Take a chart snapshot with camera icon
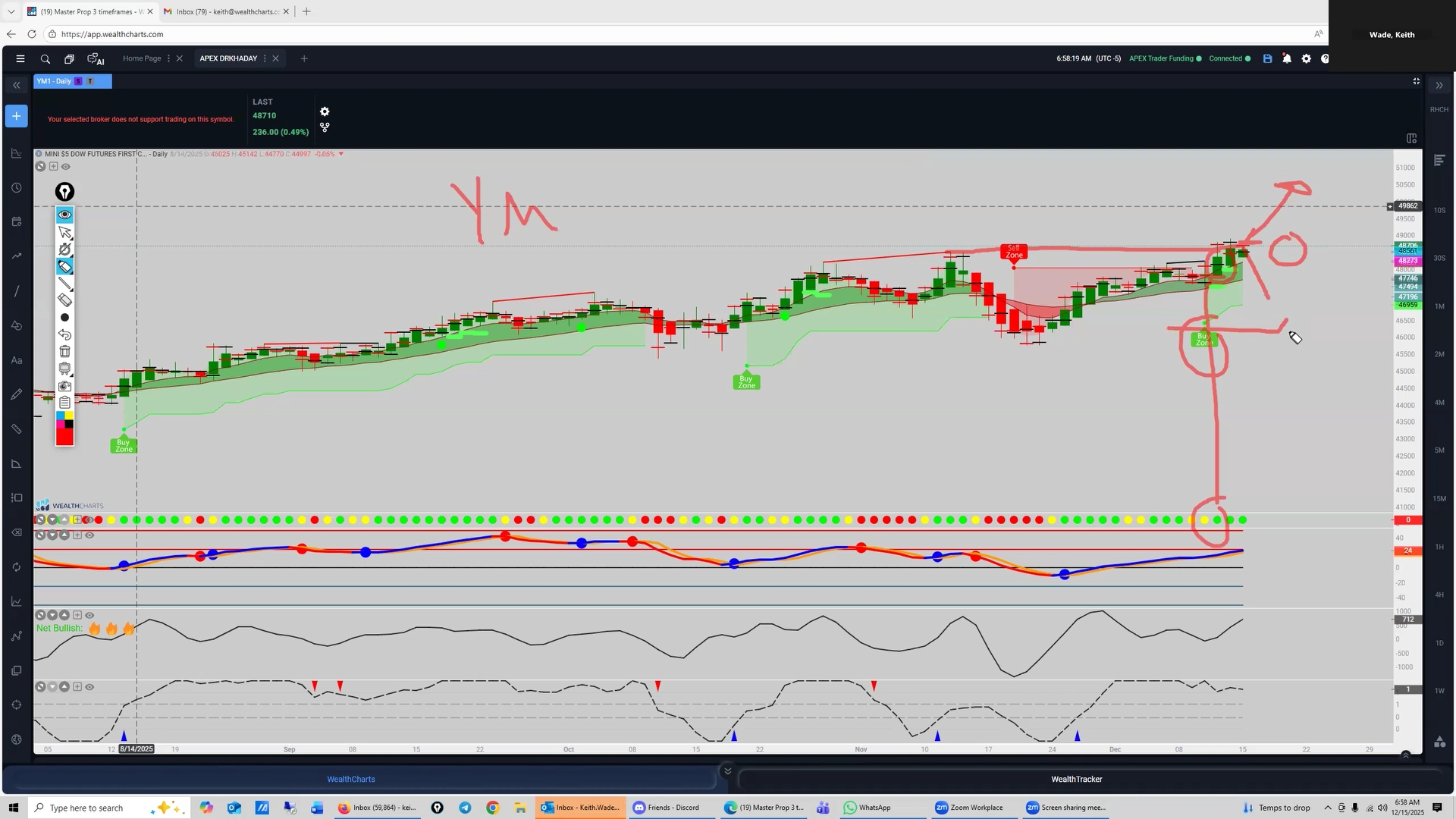This screenshot has height=819, width=1456. [x=65, y=386]
